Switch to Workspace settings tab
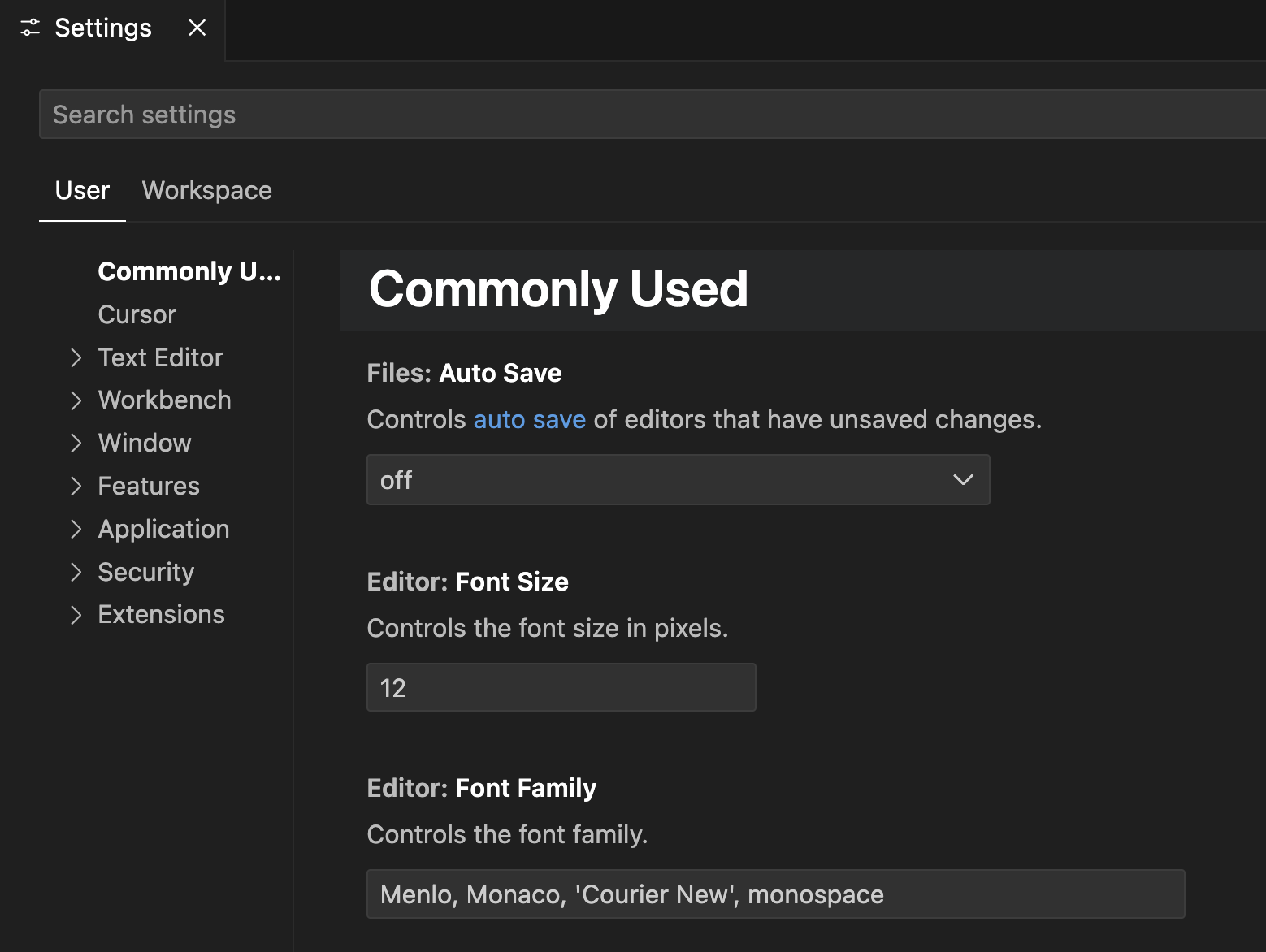1266x952 pixels. pos(207,190)
